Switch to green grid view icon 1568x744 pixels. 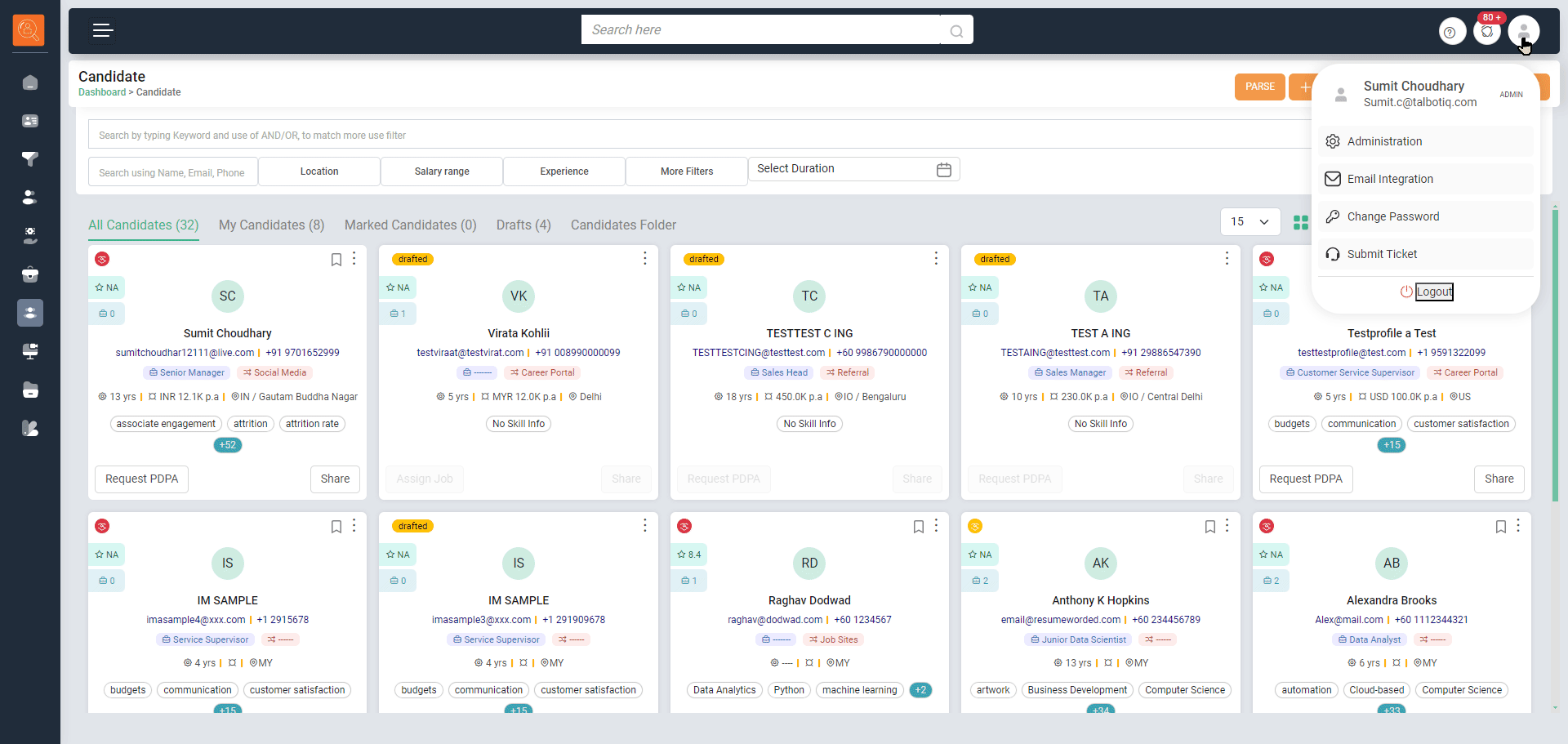coord(1300,222)
